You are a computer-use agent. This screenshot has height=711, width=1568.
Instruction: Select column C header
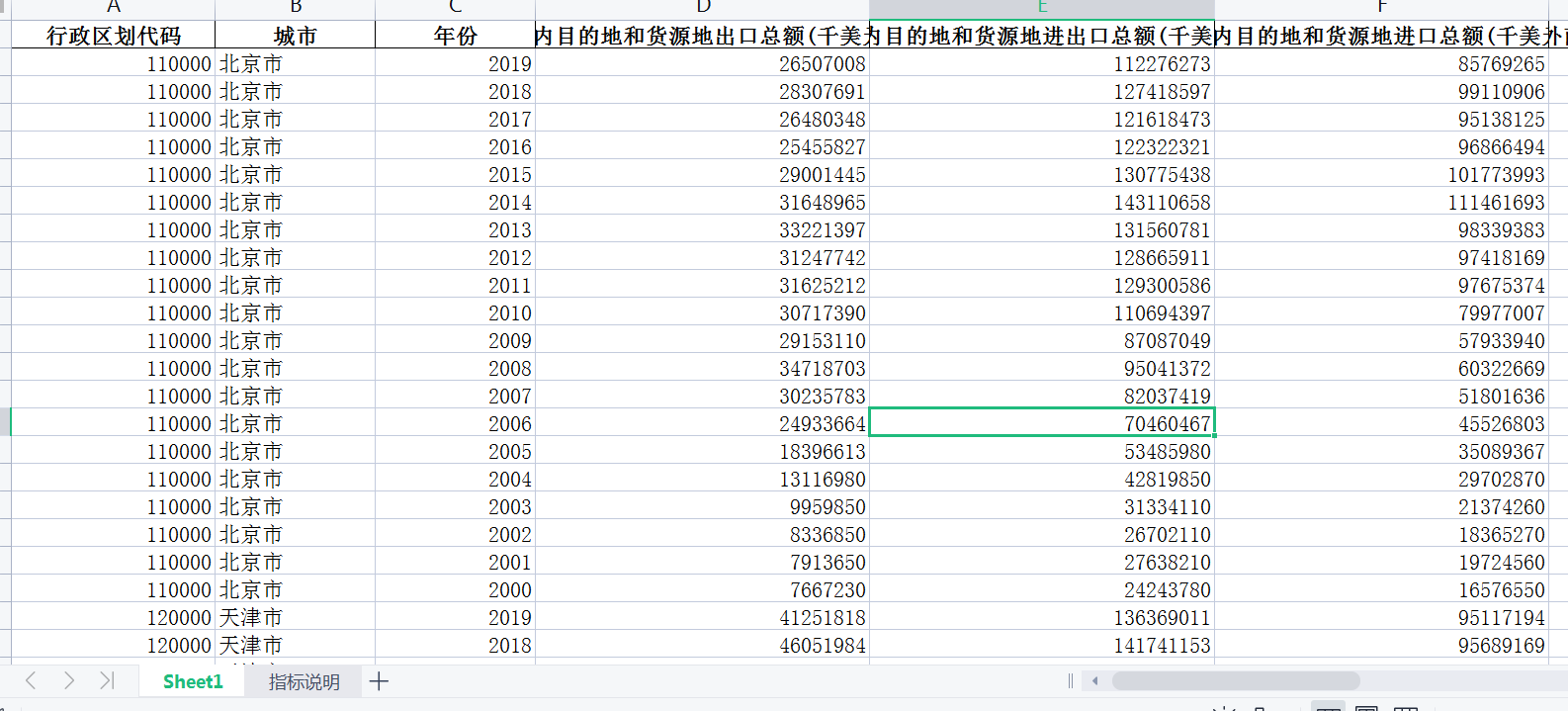click(455, 8)
